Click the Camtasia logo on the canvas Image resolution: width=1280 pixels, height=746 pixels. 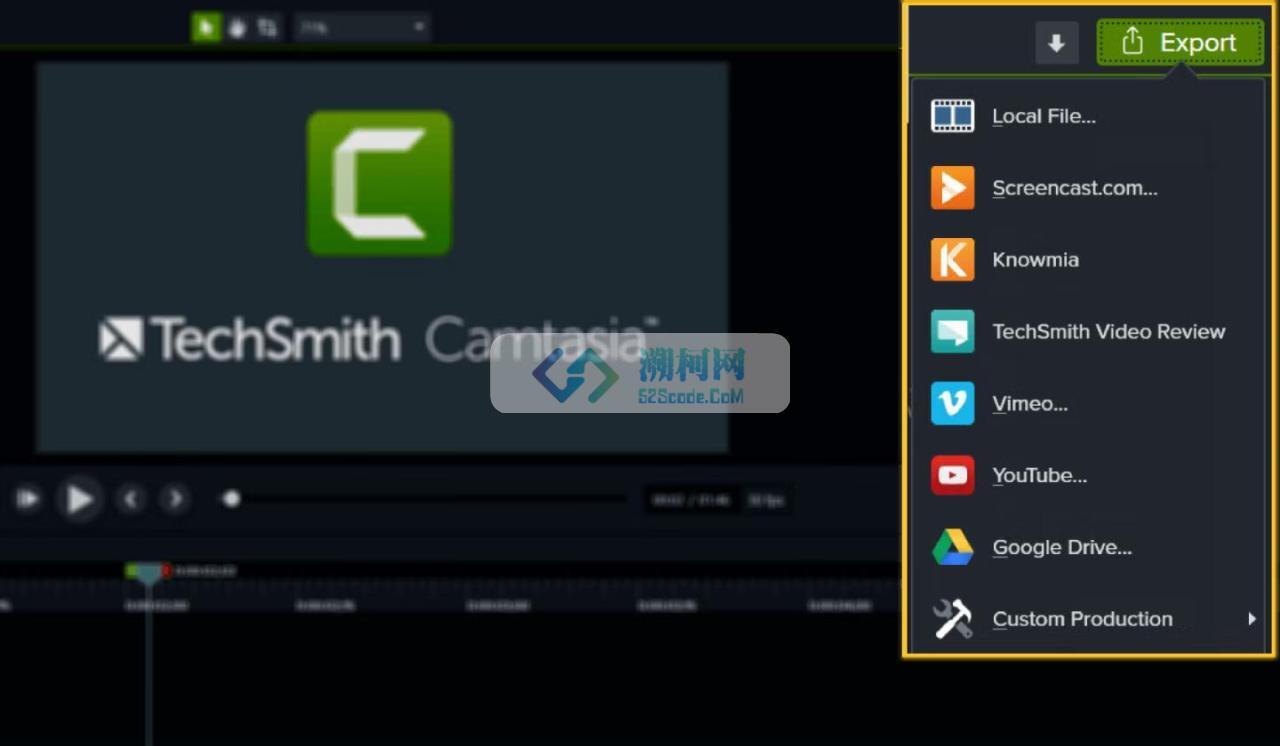coord(379,183)
